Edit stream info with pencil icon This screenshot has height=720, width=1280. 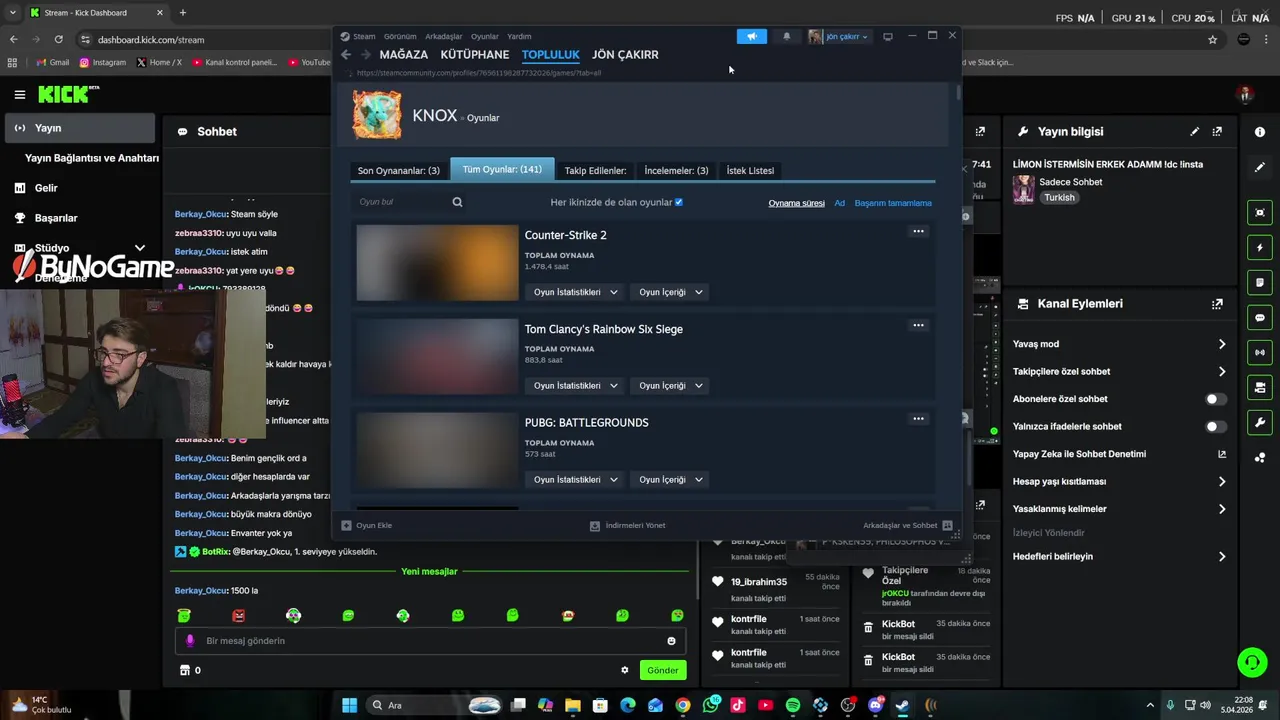click(1194, 131)
